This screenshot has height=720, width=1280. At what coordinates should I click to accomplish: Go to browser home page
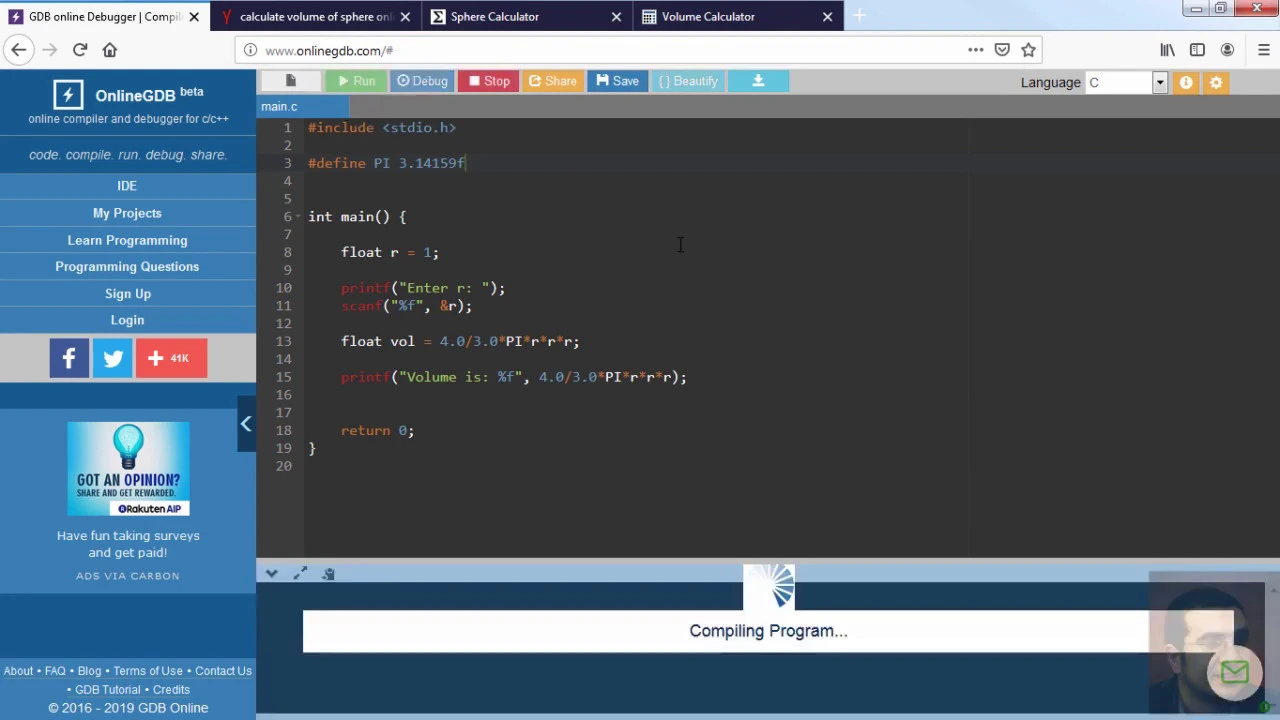click(x=110, y=50)
